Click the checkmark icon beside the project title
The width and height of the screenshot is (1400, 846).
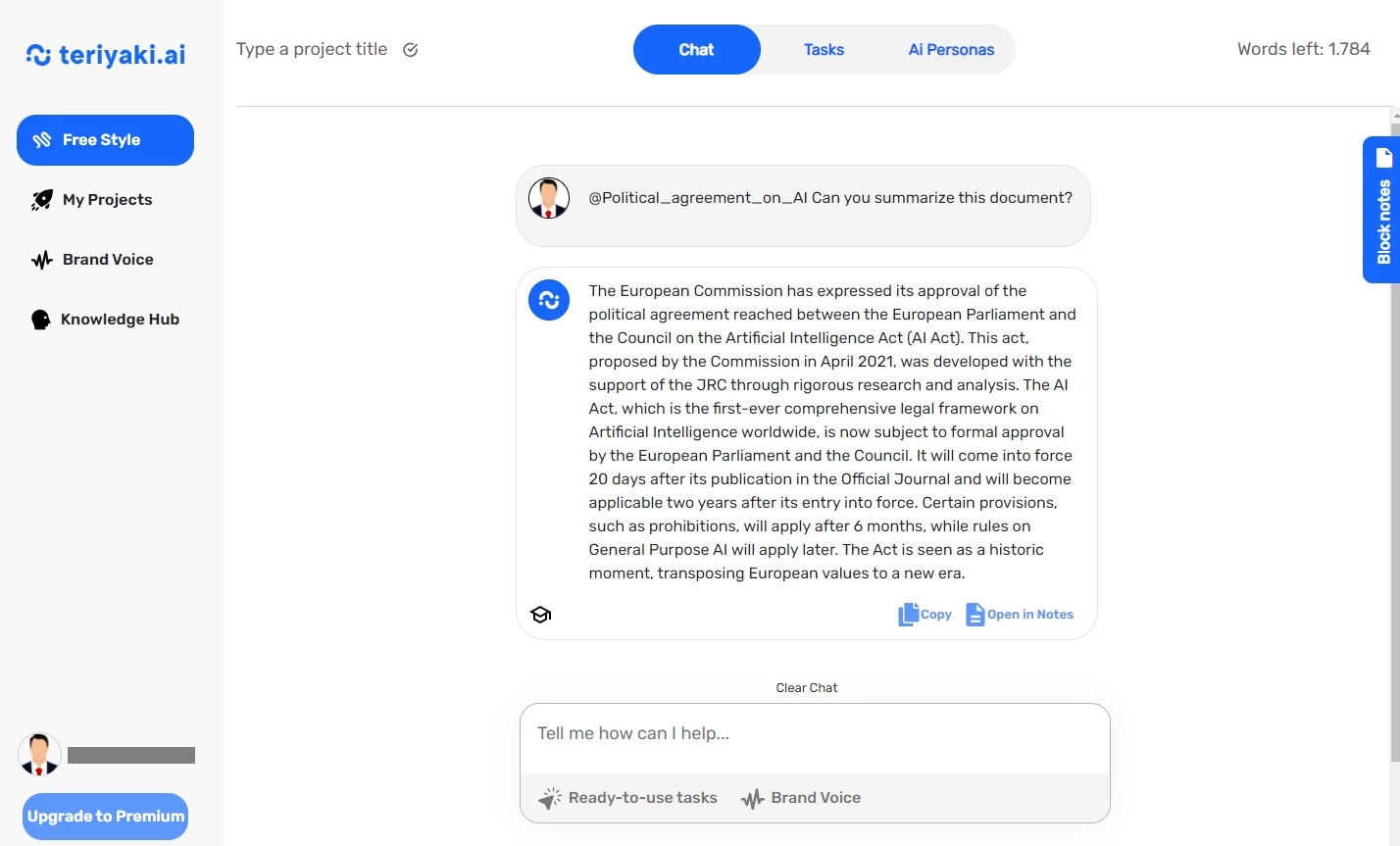pyautogui.click(x=411, y=50)
